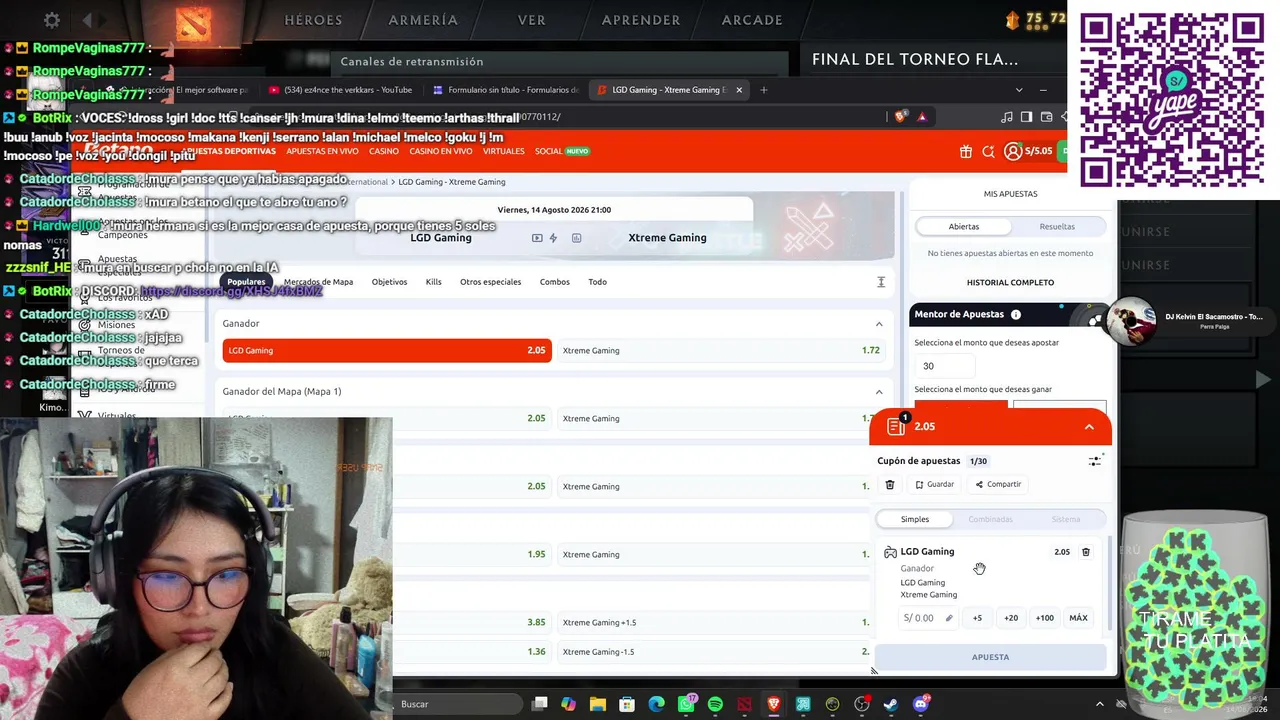Open CASINO in Betano navigation
1280x720 pixels.
[384, 152]
